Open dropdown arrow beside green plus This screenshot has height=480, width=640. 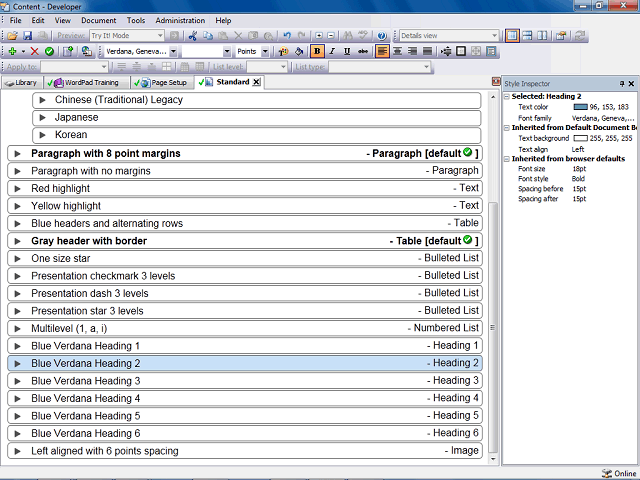23,51
